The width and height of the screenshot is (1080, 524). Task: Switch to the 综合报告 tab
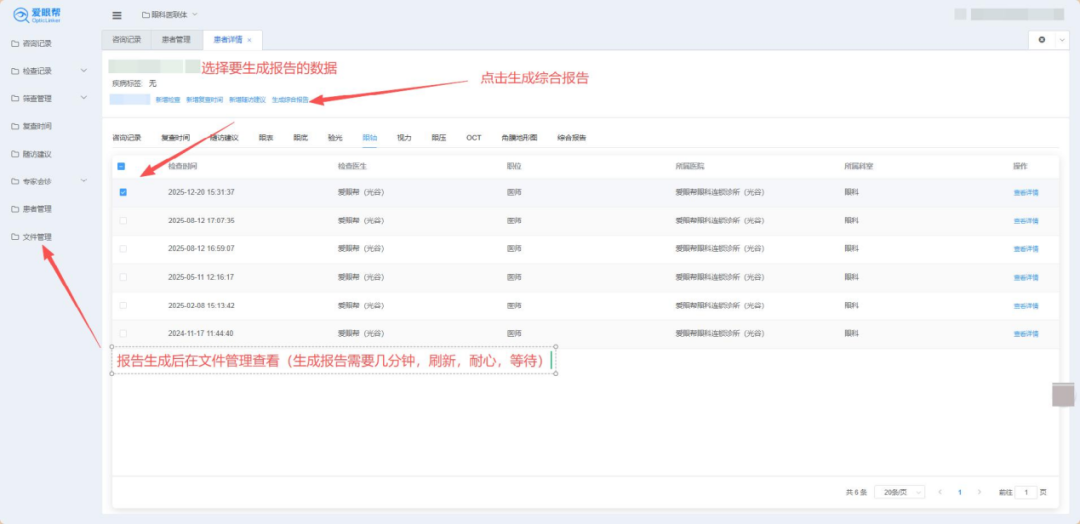571,137
